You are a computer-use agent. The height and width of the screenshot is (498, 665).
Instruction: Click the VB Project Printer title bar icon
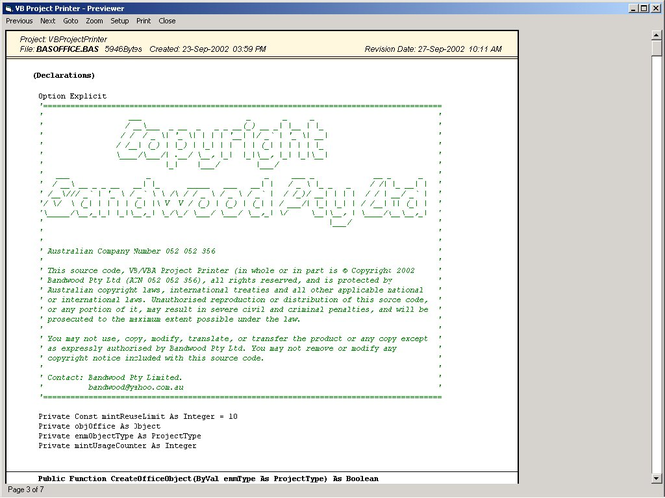(9, 8)
